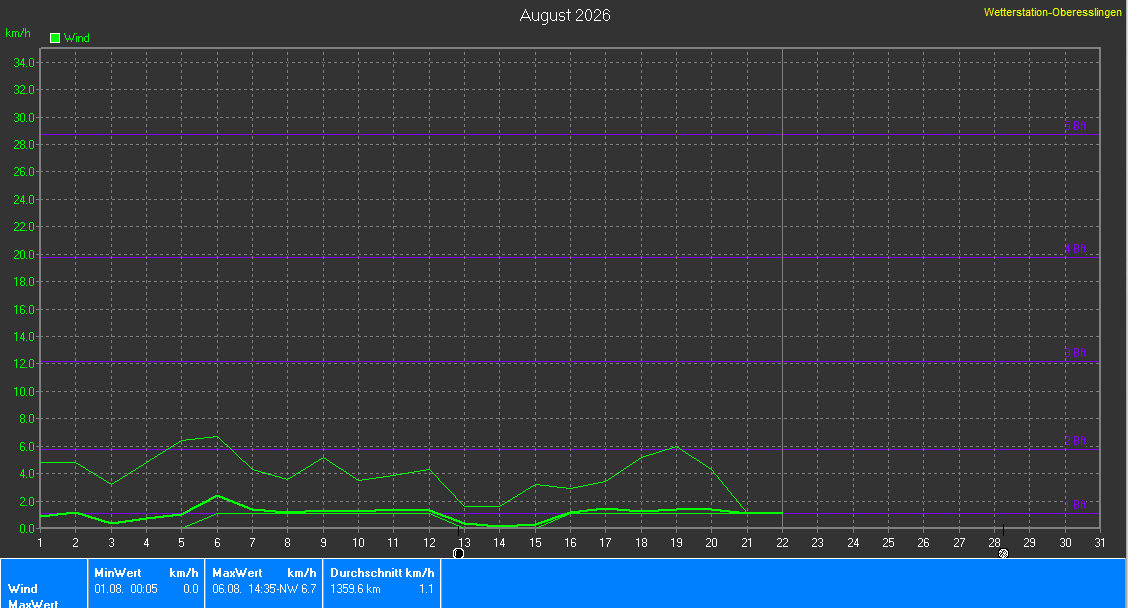The image size is (1128, 608).
Task: Click the full moon symbol below day 28
Action: pos(1004,553)
